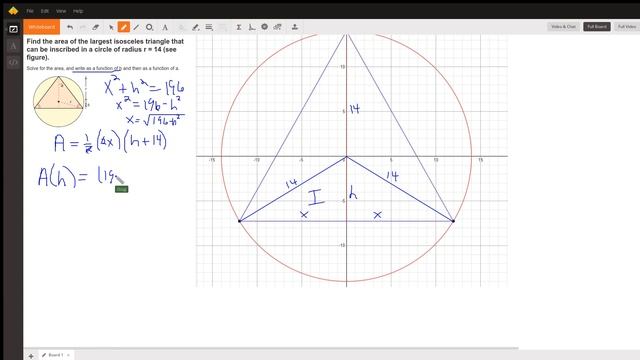640x360 pixels.
Task: Switch to Video & Chat layout
Action: pyautogui.click(x=563, y=27)
